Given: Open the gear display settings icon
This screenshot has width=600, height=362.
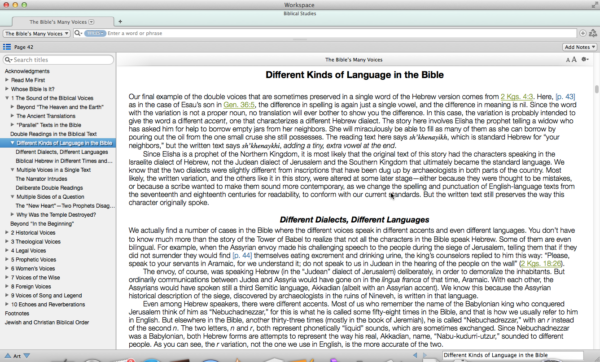Looking at the screenshot, I should coord(585,59).
